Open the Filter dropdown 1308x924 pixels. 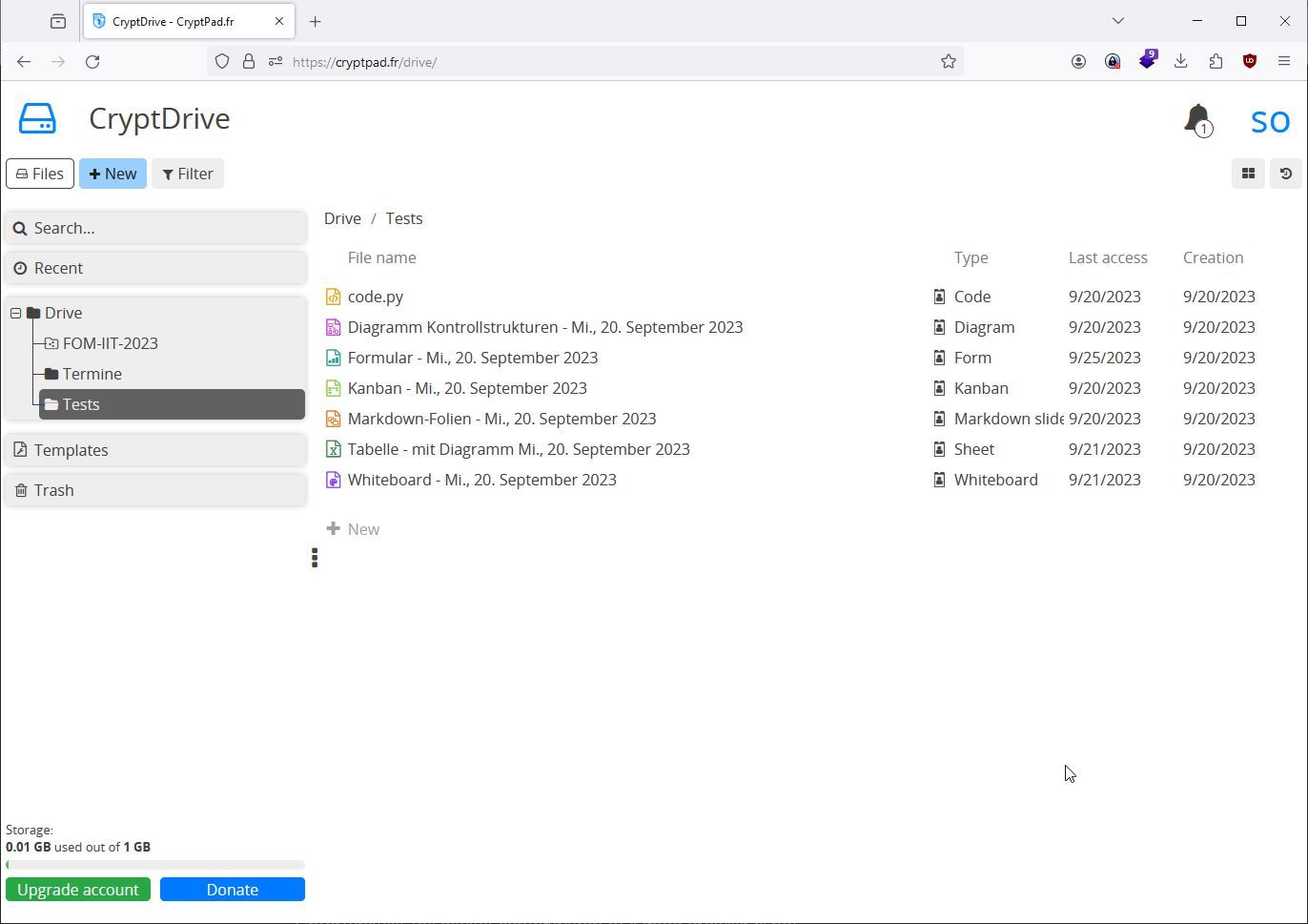click(x=188, y=174)
